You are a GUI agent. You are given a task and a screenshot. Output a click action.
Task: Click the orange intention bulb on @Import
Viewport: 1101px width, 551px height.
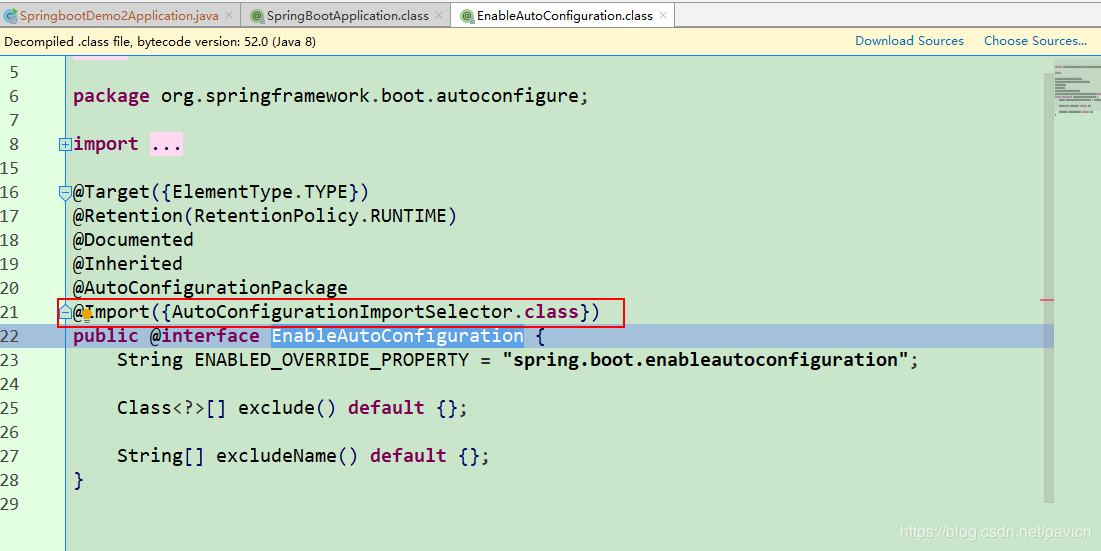(87, 314)
